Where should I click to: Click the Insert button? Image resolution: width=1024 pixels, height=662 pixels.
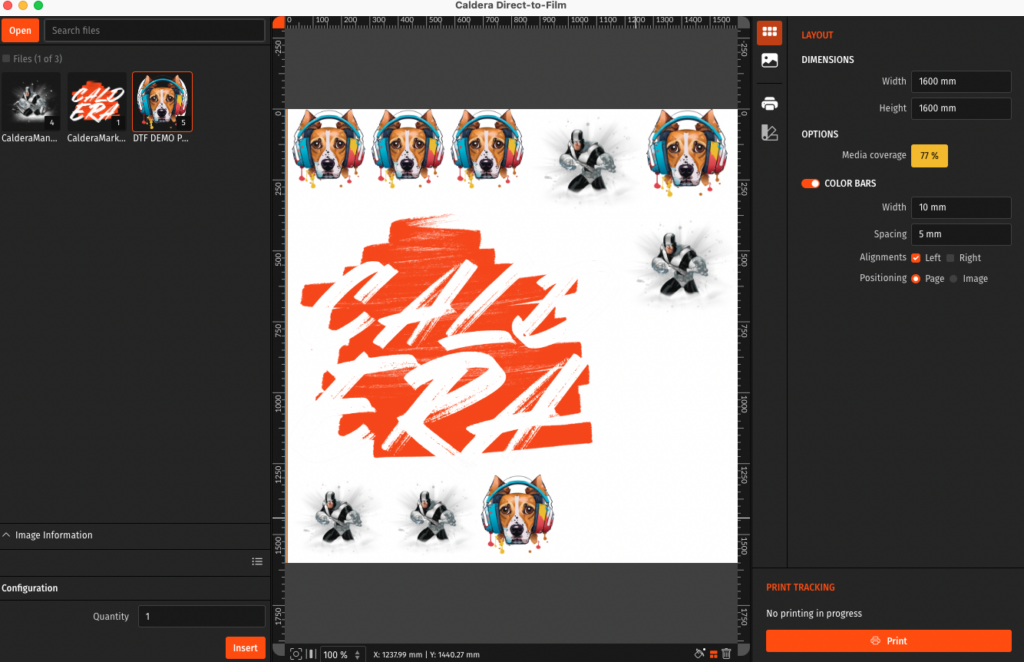[x=246, y=648]
